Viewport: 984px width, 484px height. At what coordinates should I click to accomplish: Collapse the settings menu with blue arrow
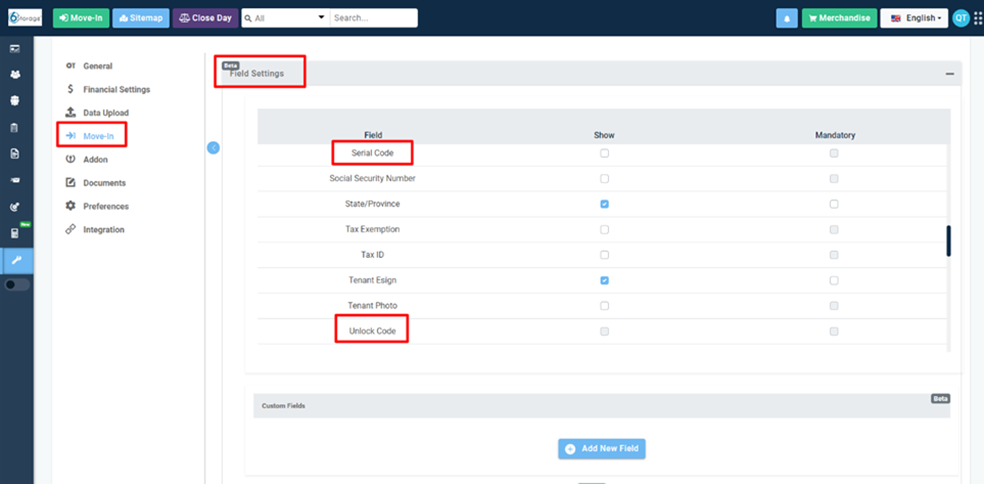pyautogui.click(x=213, y=148)
